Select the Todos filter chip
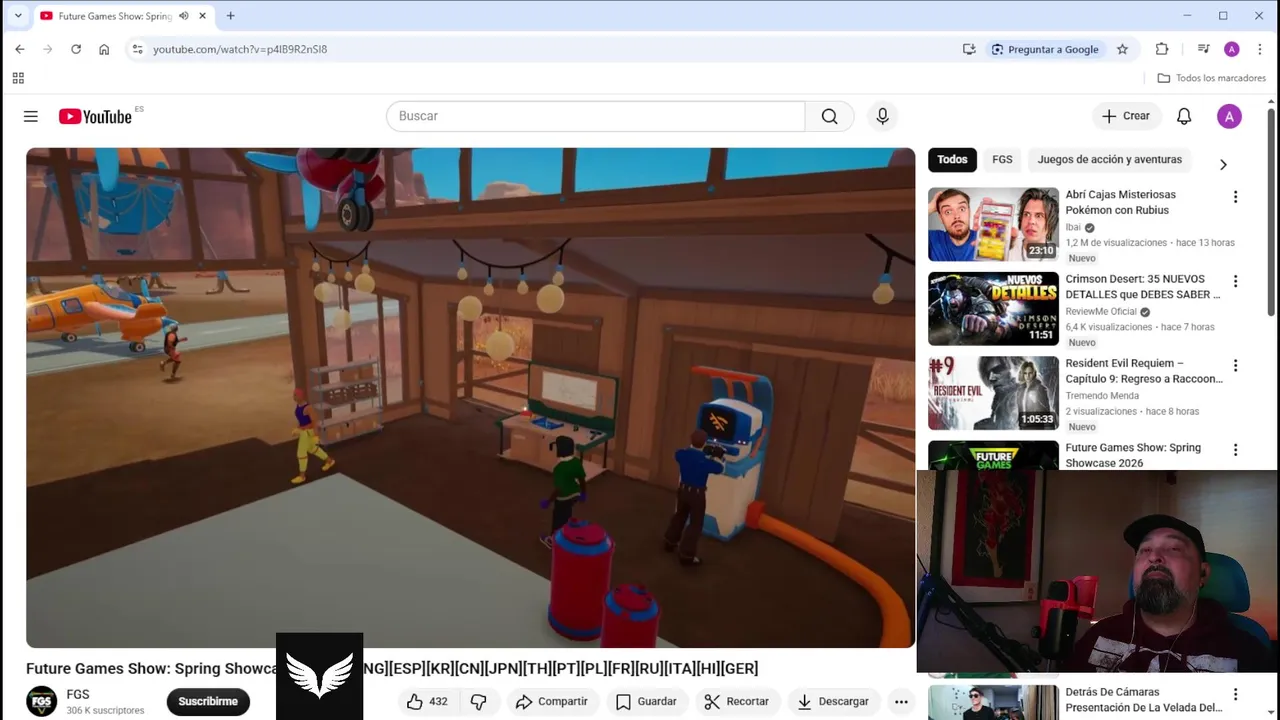This screenshot has height=720, width=1280. (x=952, y=160)
